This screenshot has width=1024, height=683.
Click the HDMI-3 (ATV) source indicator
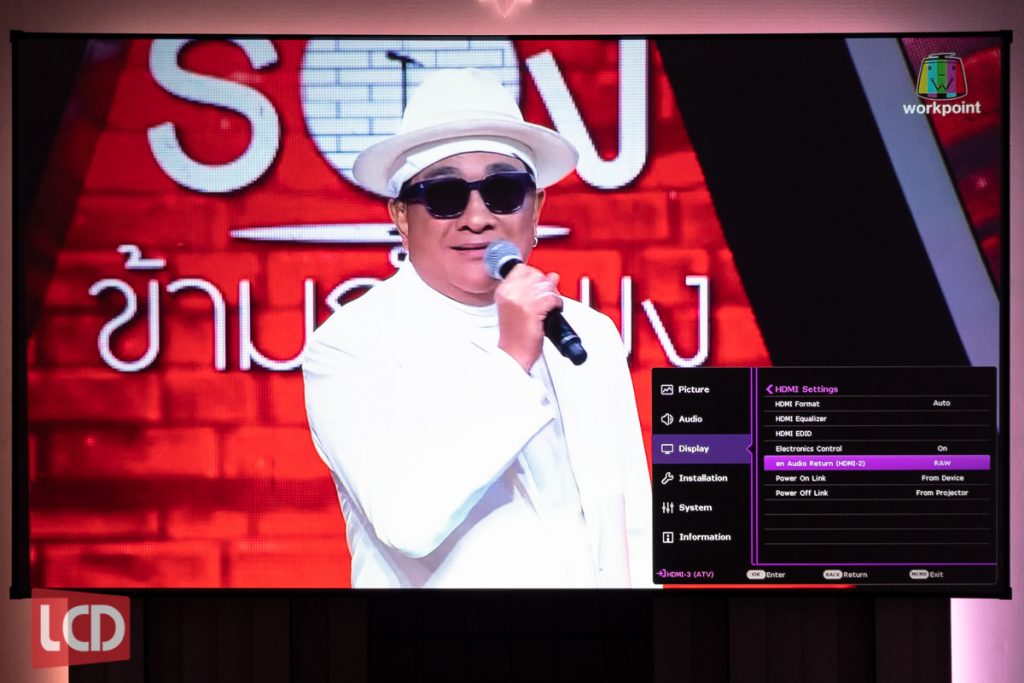(685, 575)
